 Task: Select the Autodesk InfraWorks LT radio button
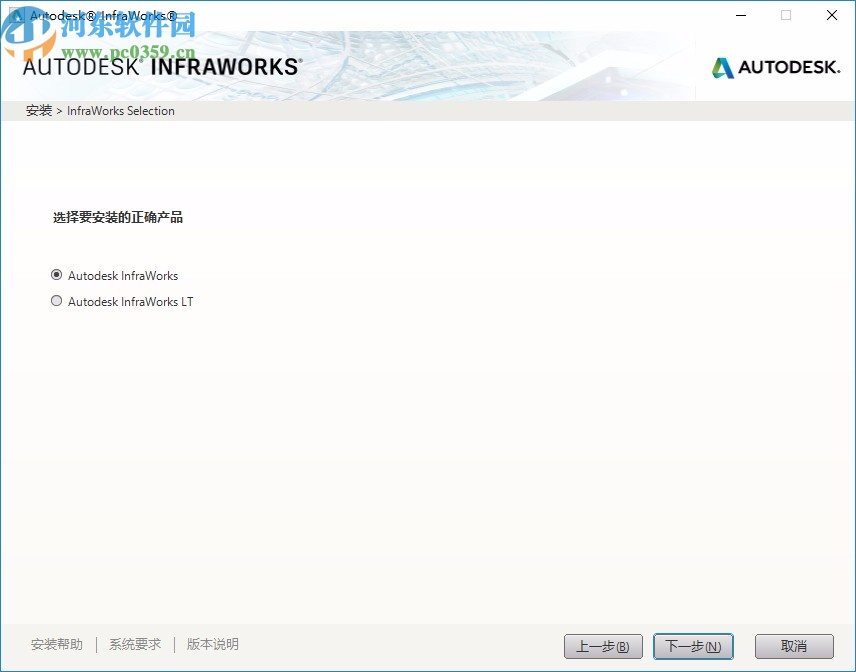[57, 301]
